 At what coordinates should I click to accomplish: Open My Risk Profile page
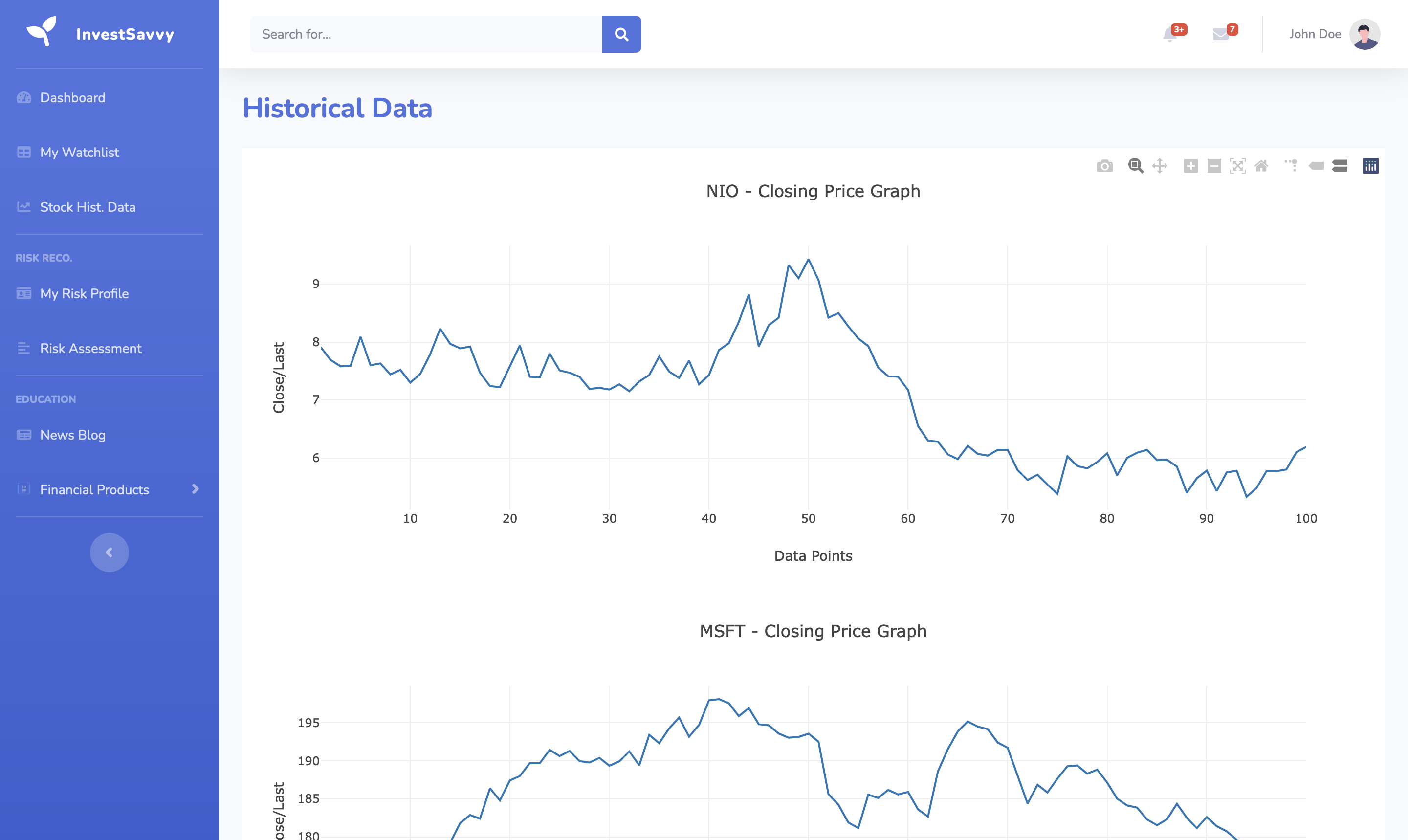109,294
